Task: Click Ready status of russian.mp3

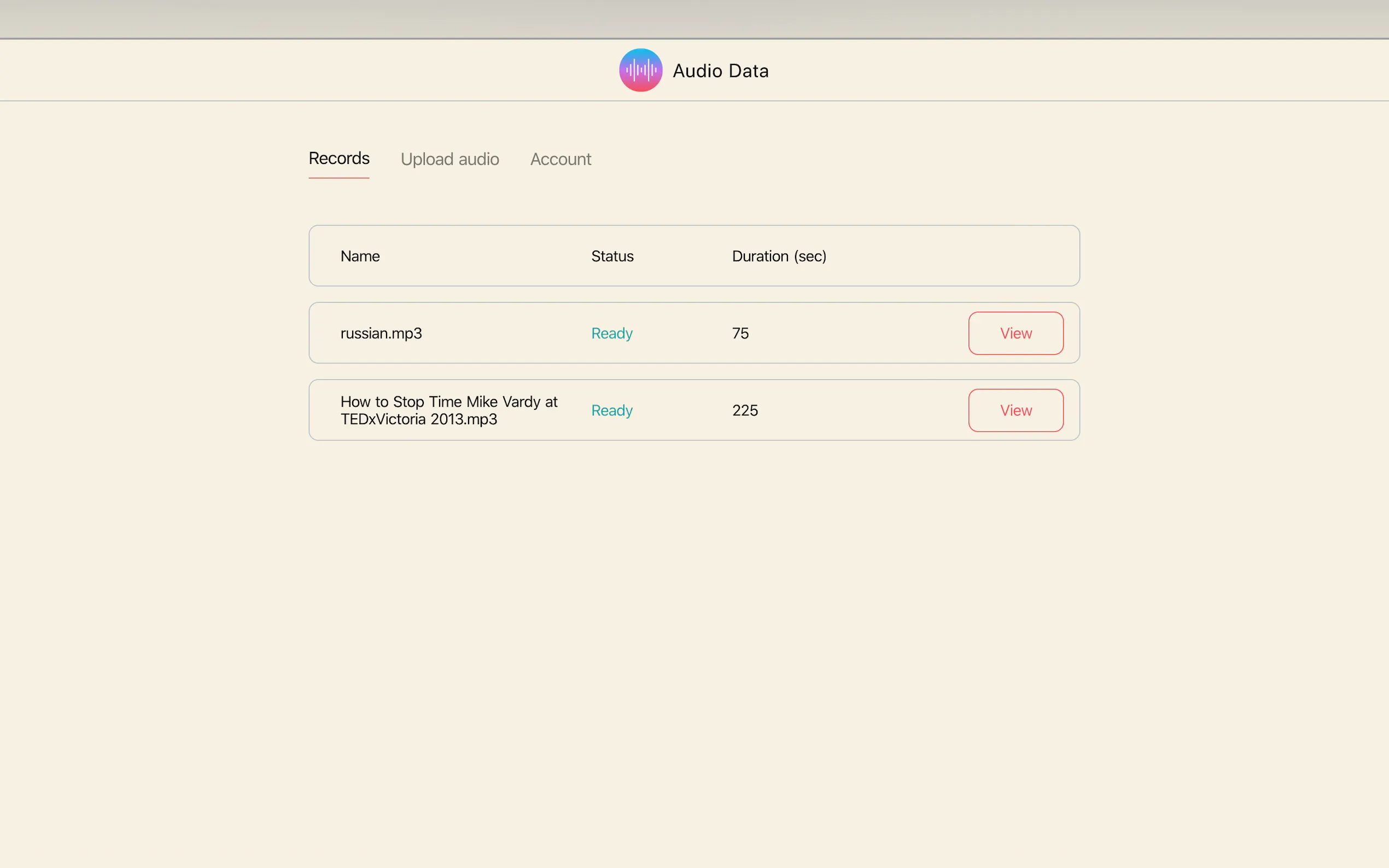Action: tap(611, 333)
